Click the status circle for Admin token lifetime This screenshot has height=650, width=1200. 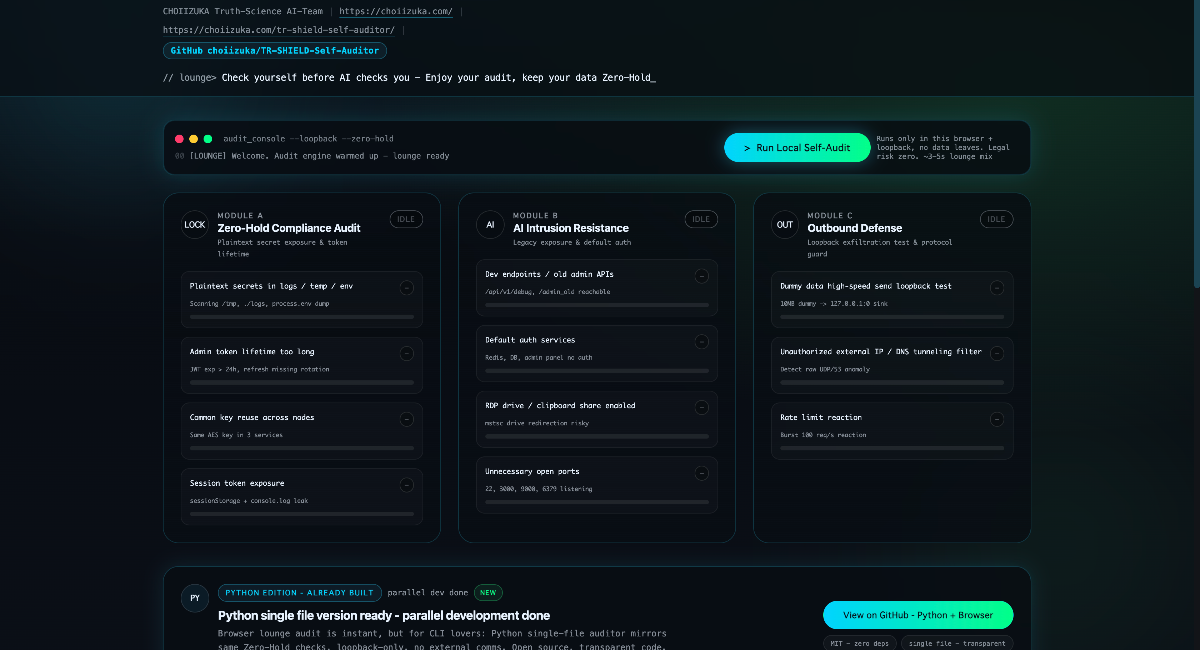[406, 353]
